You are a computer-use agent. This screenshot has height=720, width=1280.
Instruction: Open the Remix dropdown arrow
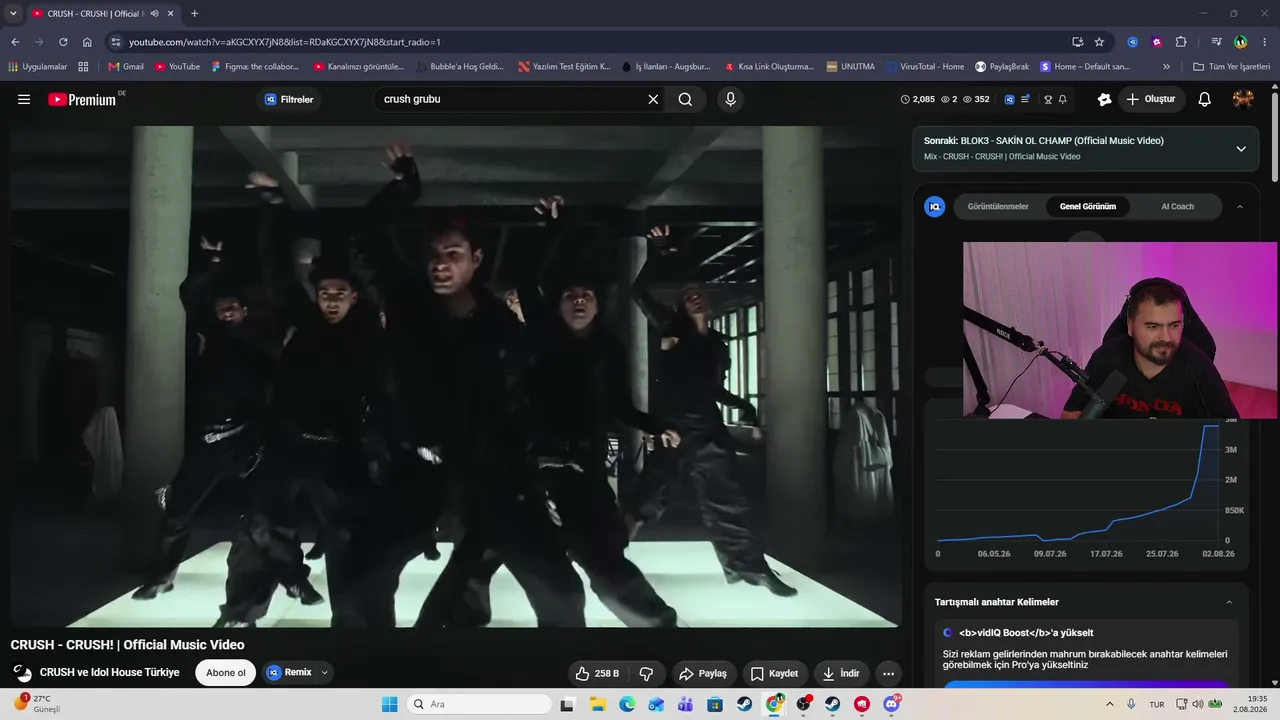324,673
